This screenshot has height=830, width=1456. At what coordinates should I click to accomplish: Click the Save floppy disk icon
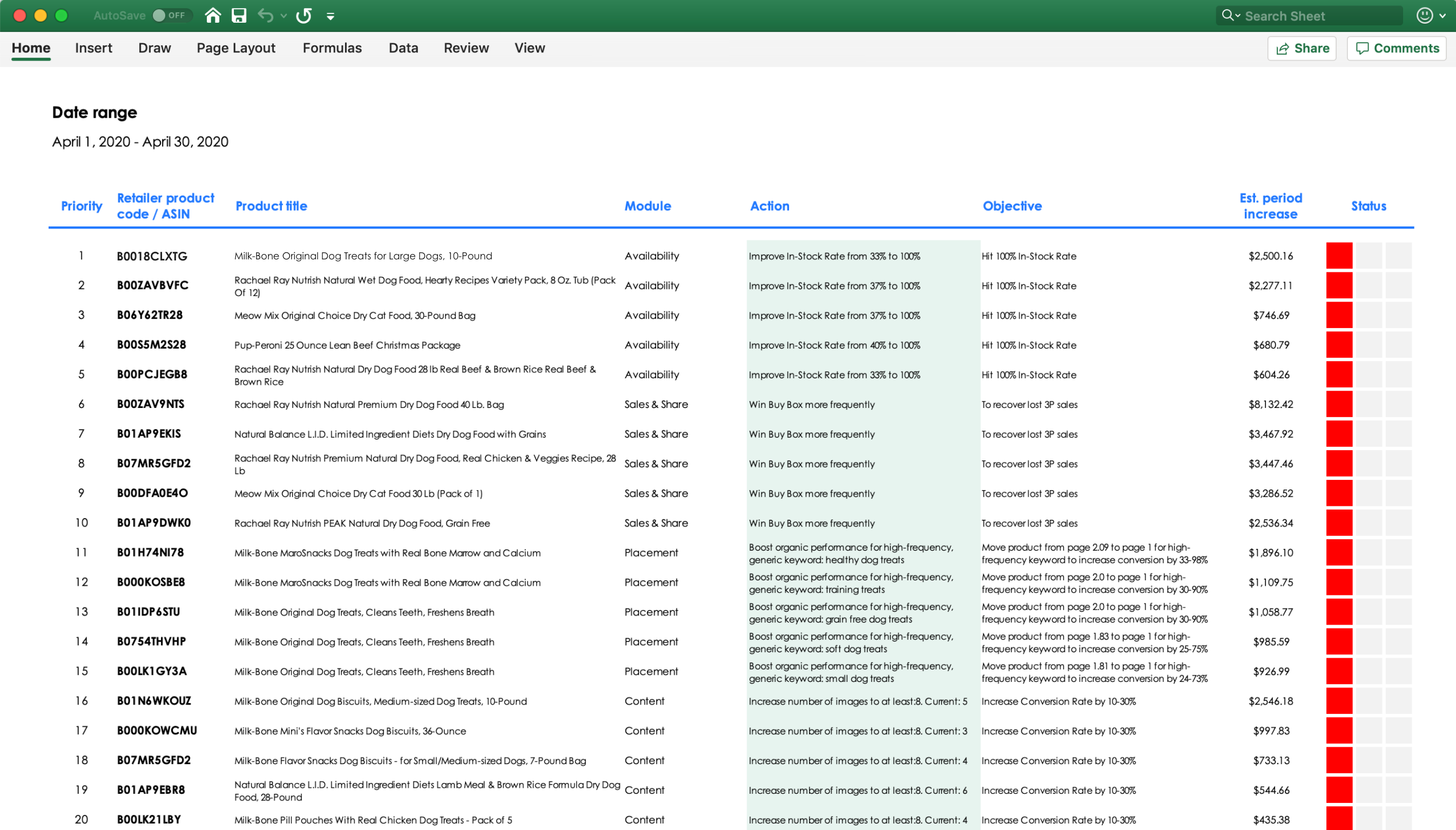coord(239,15)
